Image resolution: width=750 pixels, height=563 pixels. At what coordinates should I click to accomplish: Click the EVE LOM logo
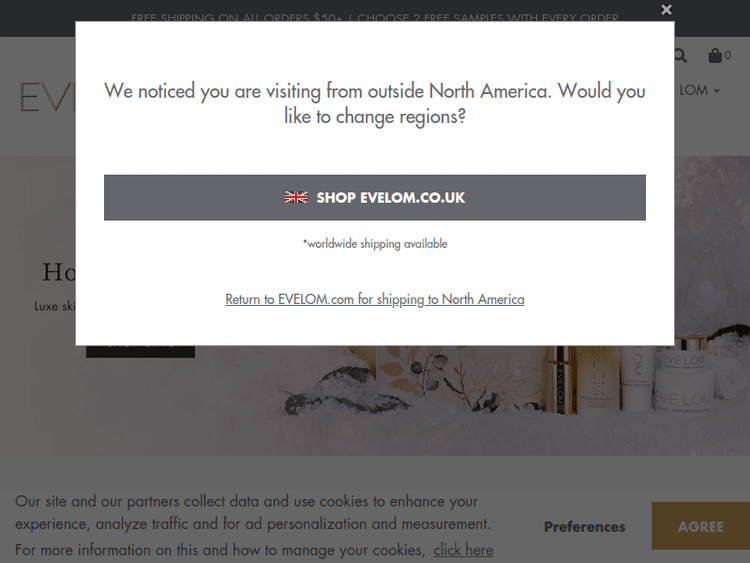click(x=47, y=97)
